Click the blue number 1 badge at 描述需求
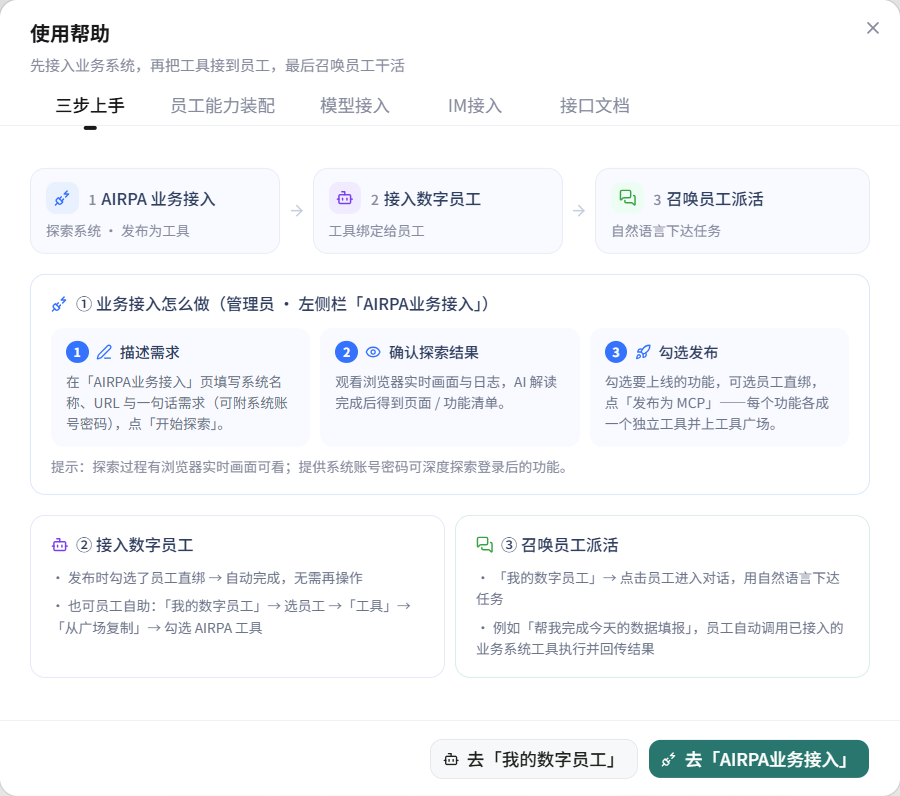The image size is (900, 796). pyautogui.click(x=77, y=352)
